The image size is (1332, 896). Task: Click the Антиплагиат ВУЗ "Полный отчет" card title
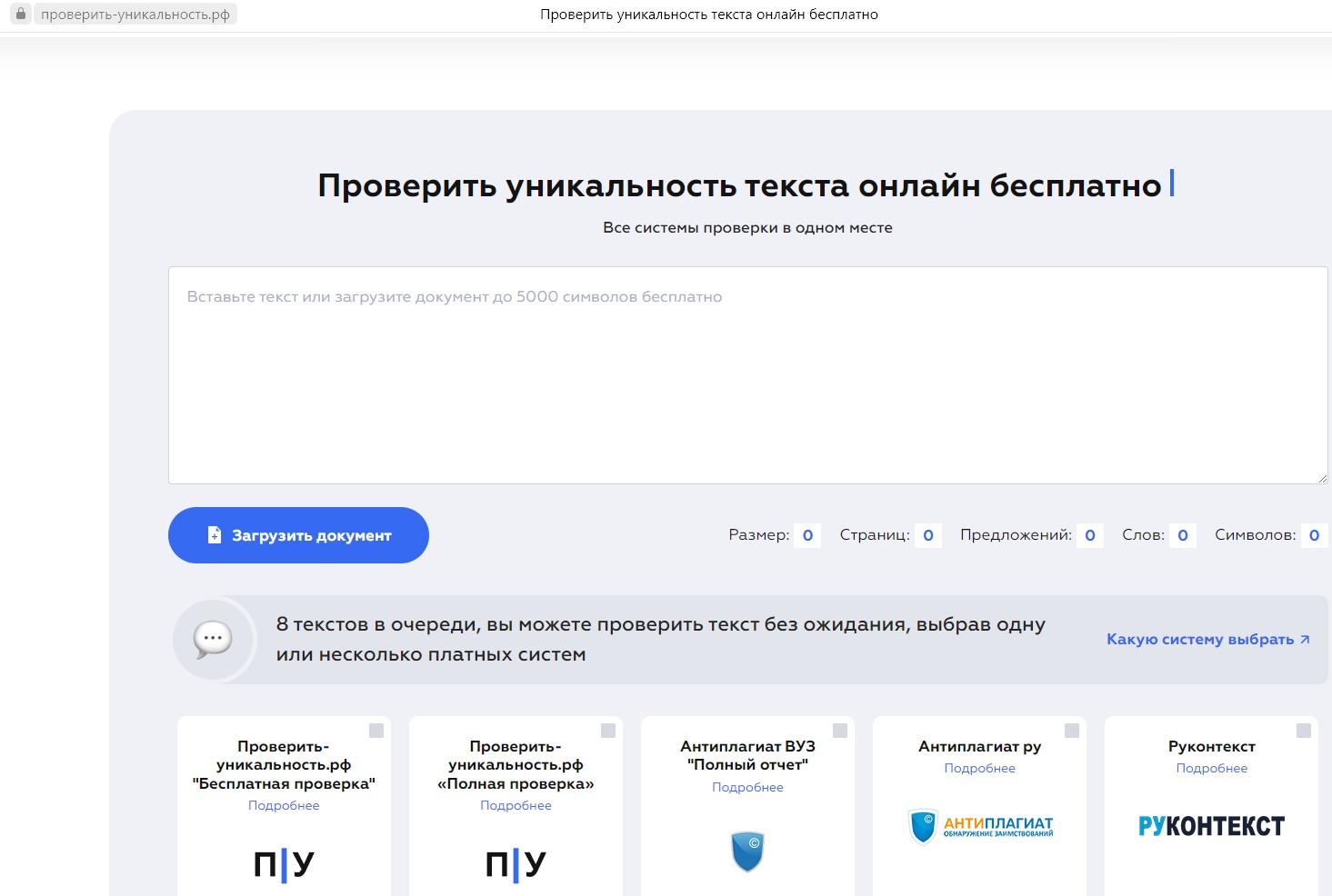click(747, 755)
